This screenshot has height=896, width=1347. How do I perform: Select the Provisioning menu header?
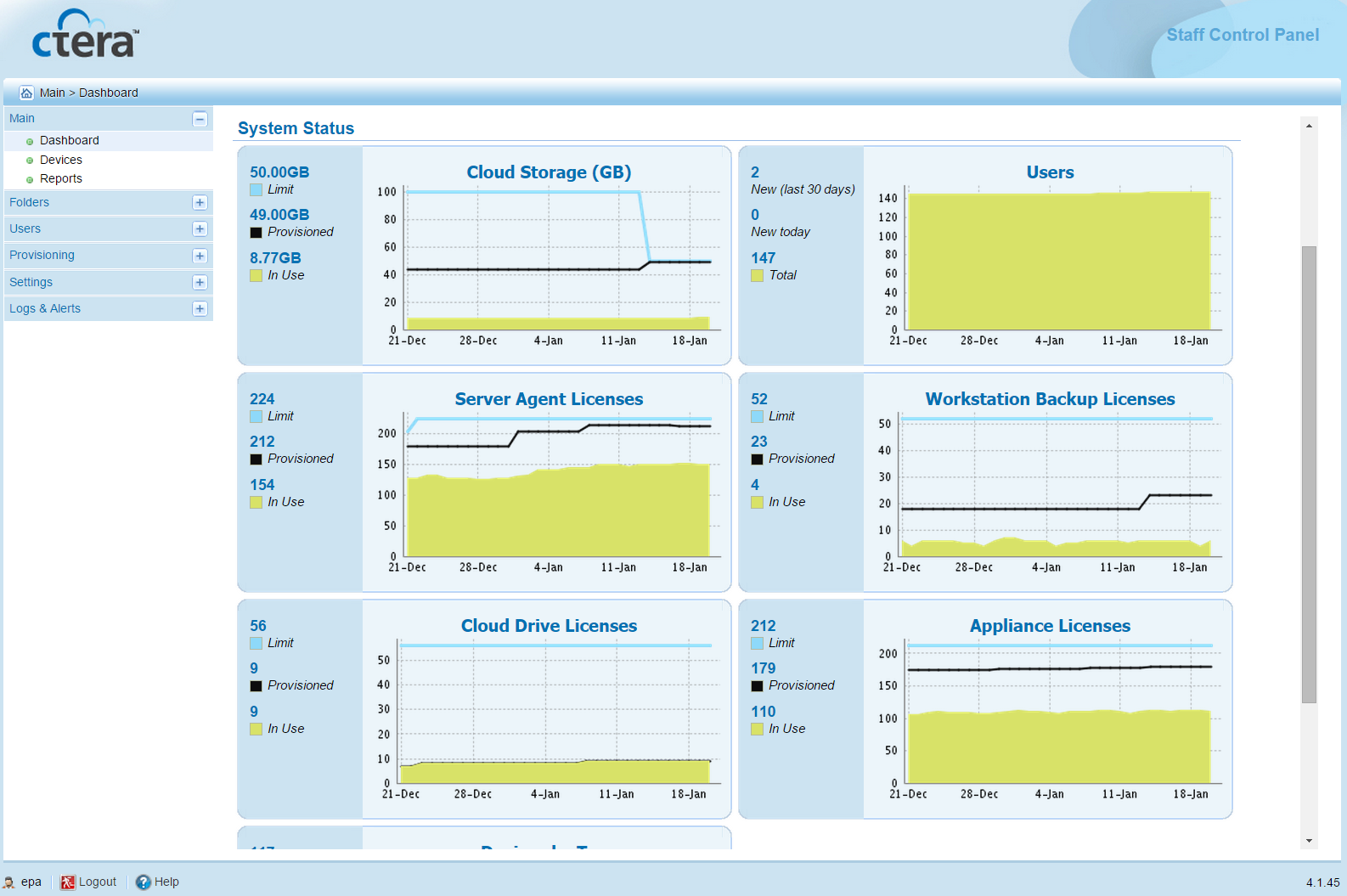(109, 256)
